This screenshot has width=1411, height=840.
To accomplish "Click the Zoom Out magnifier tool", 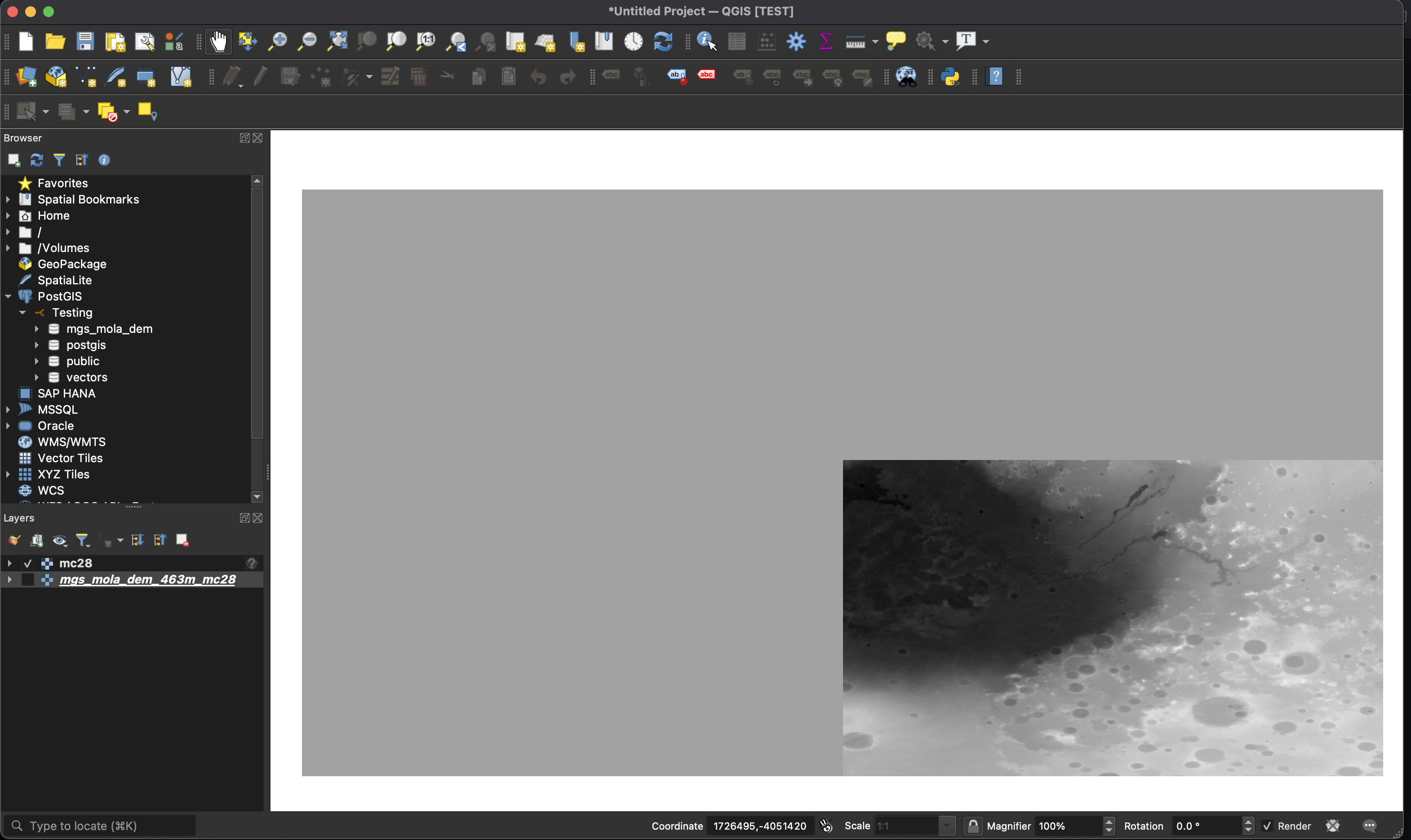I will (307, 41).
